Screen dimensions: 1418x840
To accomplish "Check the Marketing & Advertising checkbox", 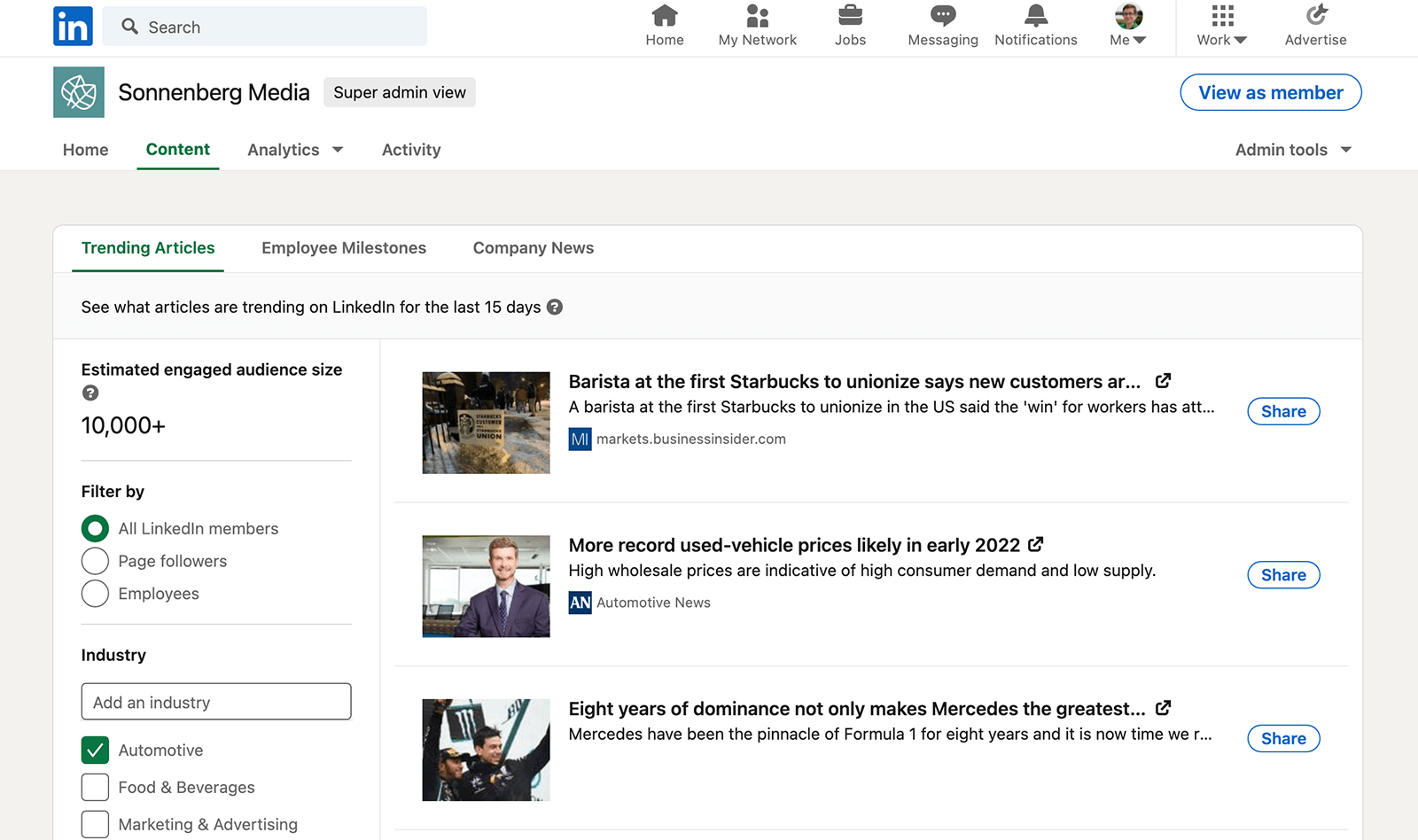I will pyautogui.click(x=95, y=824).
